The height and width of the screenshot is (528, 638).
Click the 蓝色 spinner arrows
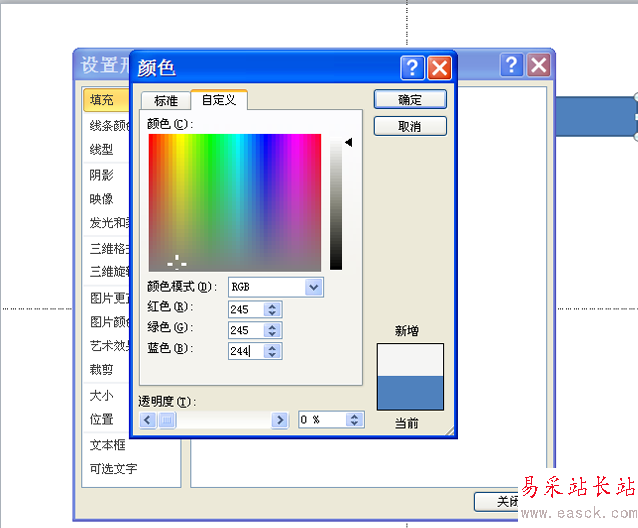click(272, 351)
